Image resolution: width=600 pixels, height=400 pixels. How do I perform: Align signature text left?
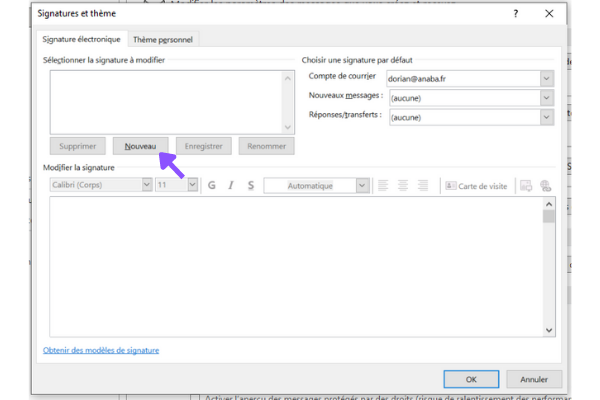tap(383, 185)
